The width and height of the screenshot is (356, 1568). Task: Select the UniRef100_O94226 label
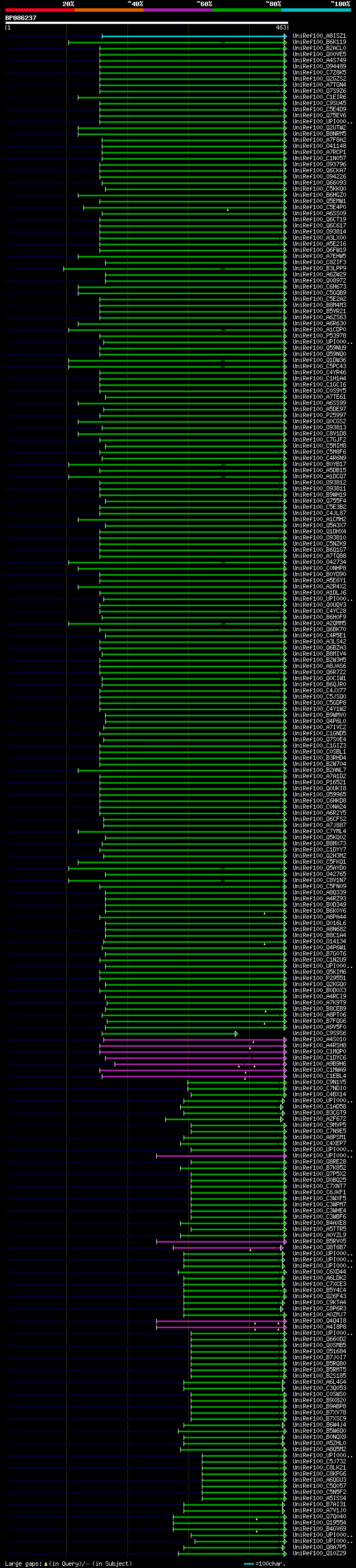(319, 177)
